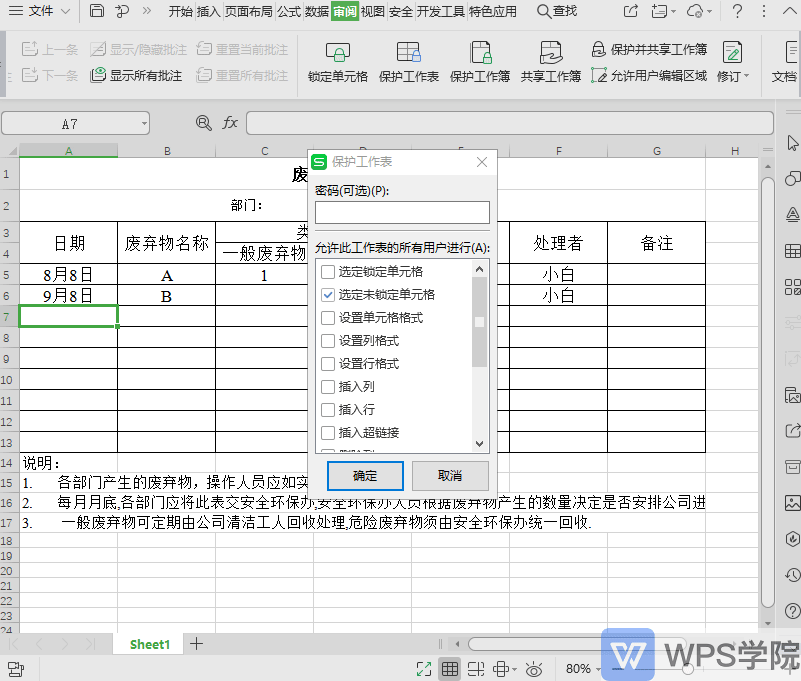
Task: Enable the 设置单元格格式 checkbox
Action: [327, 318]
